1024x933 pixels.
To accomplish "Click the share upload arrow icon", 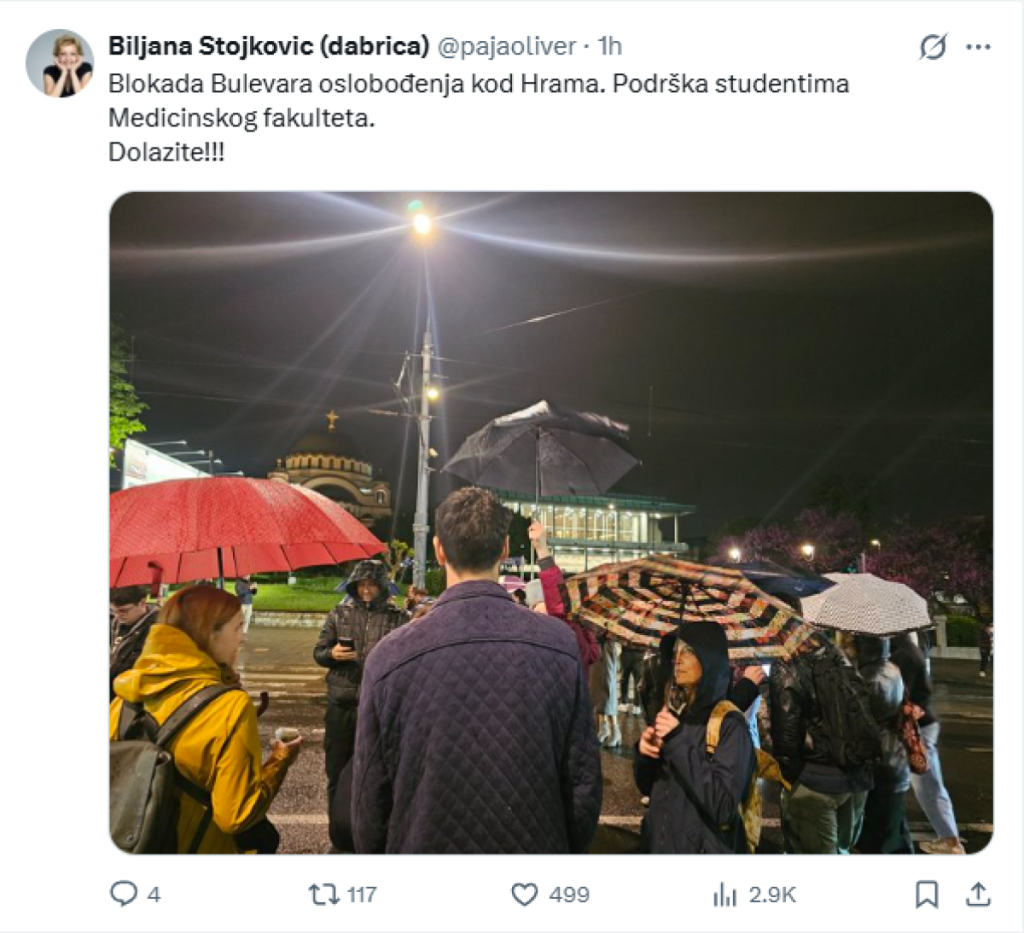I will click(x=978, y=893).
